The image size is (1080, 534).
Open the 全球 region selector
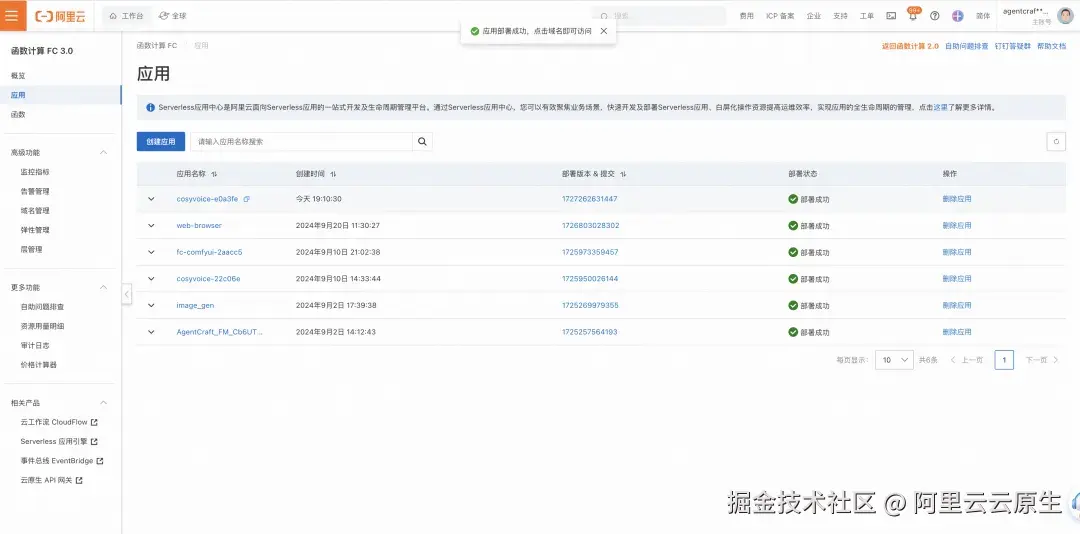click(x=172, y=16)
